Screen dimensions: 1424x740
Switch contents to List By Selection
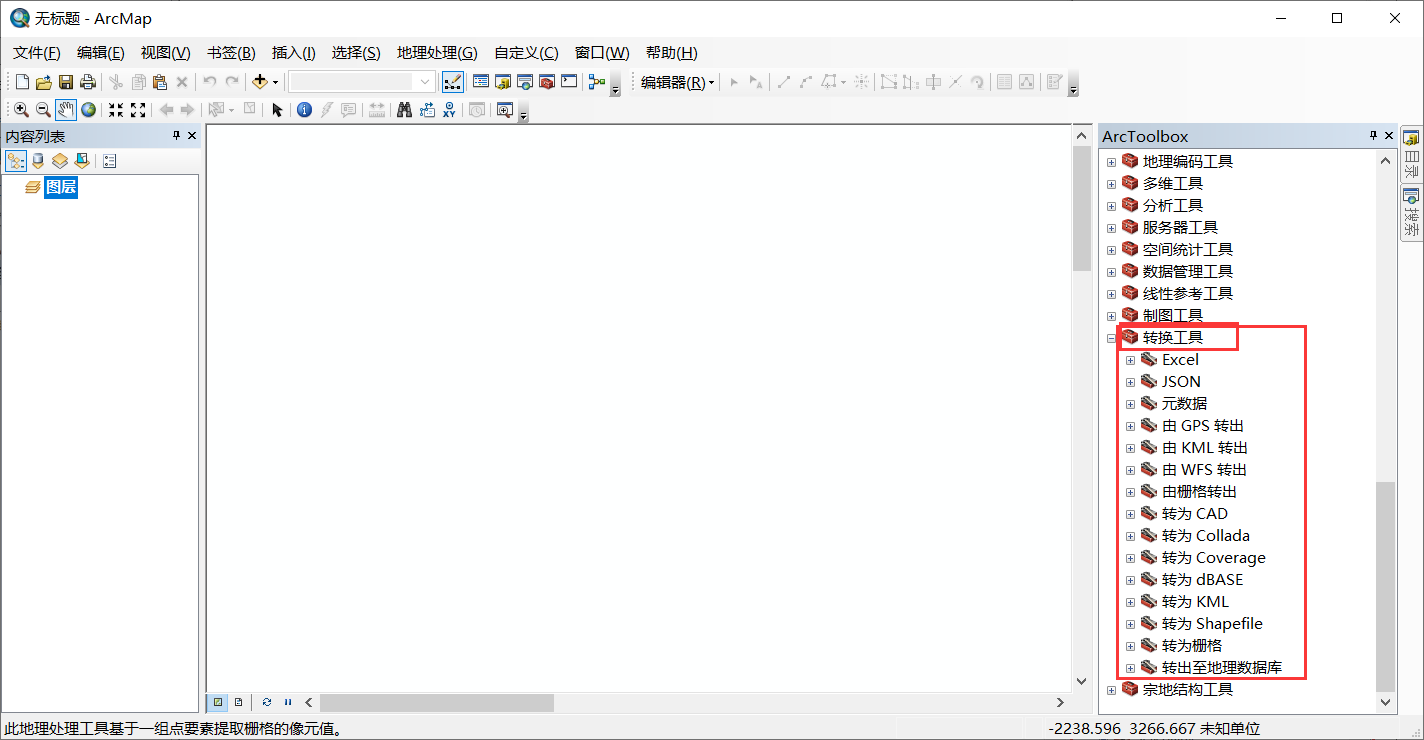82,161
